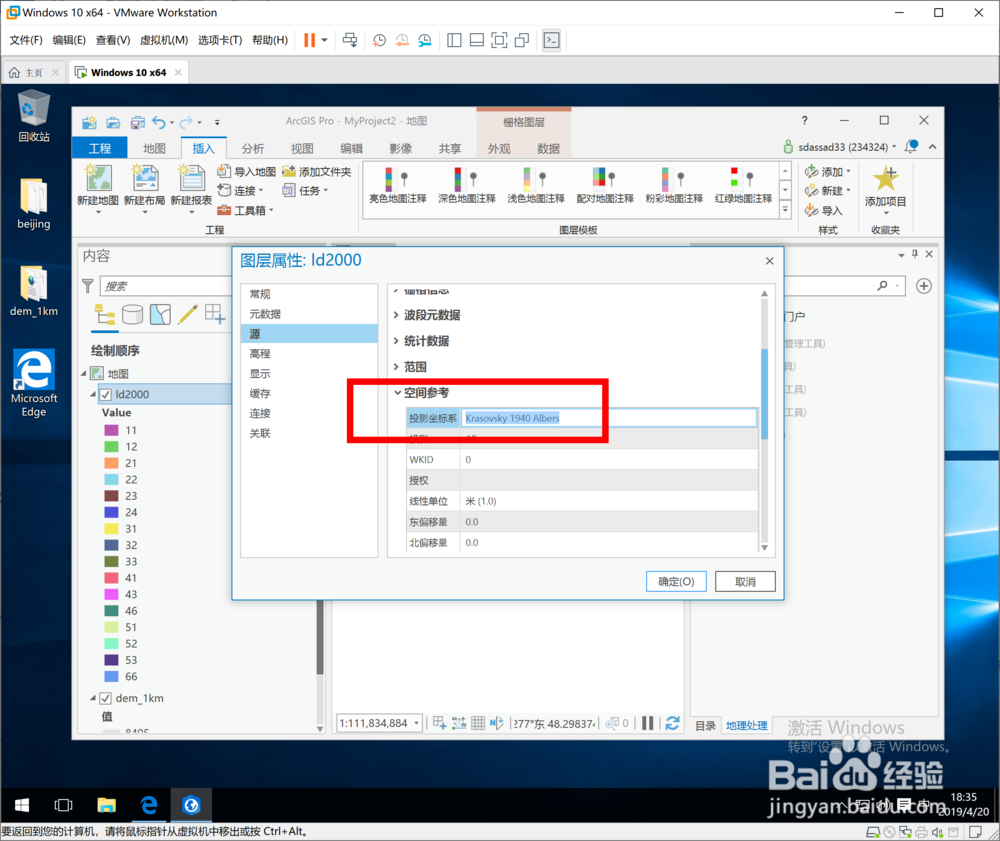Select the Red-green map notes (红绿地图注释) template

click(x=743, y=185)
